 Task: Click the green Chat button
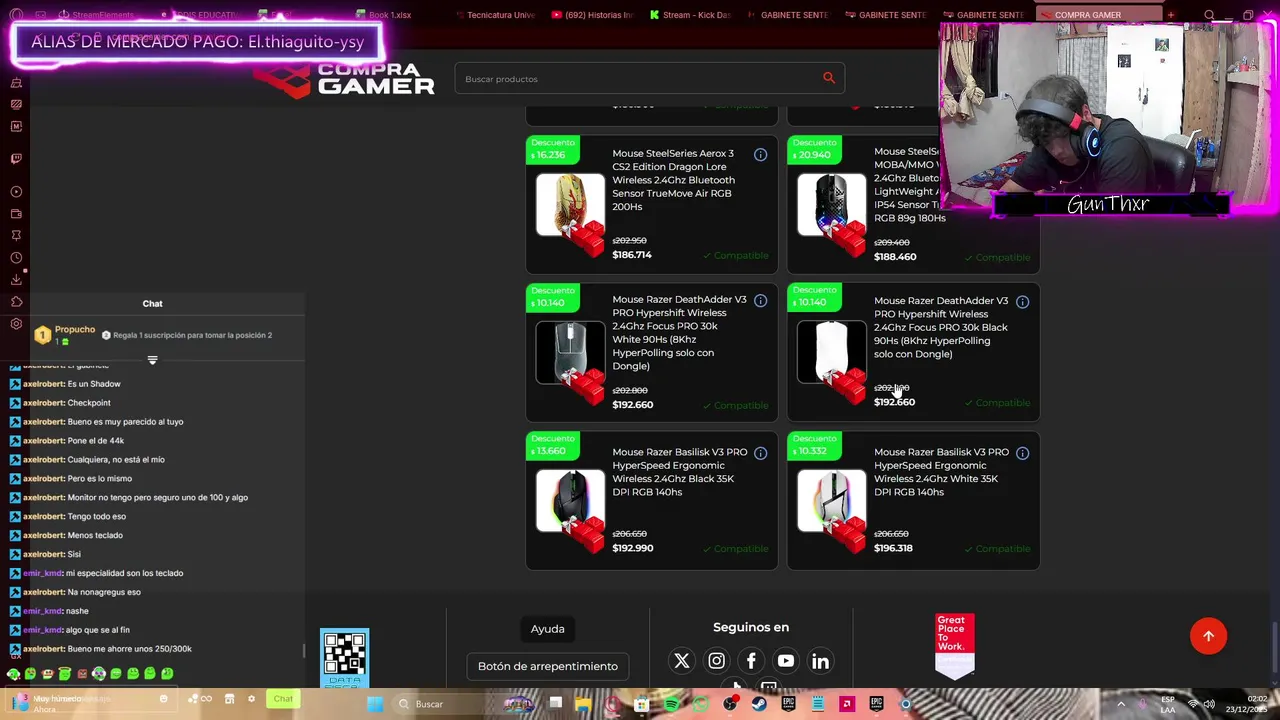coord(283,699)
